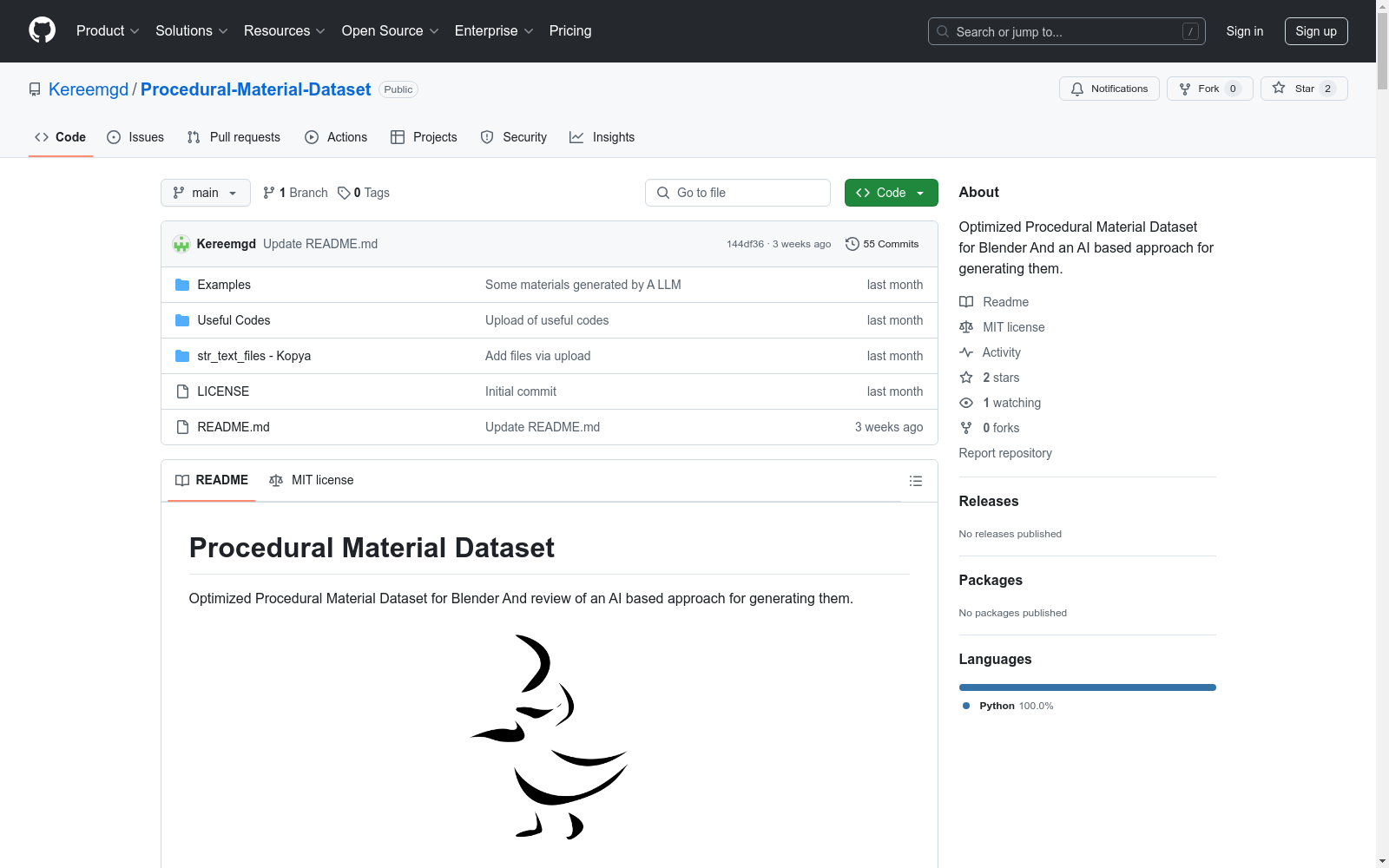Click the Examples folder icon
The height and width of the screenshot is (868, 1389).
(182, 285)
